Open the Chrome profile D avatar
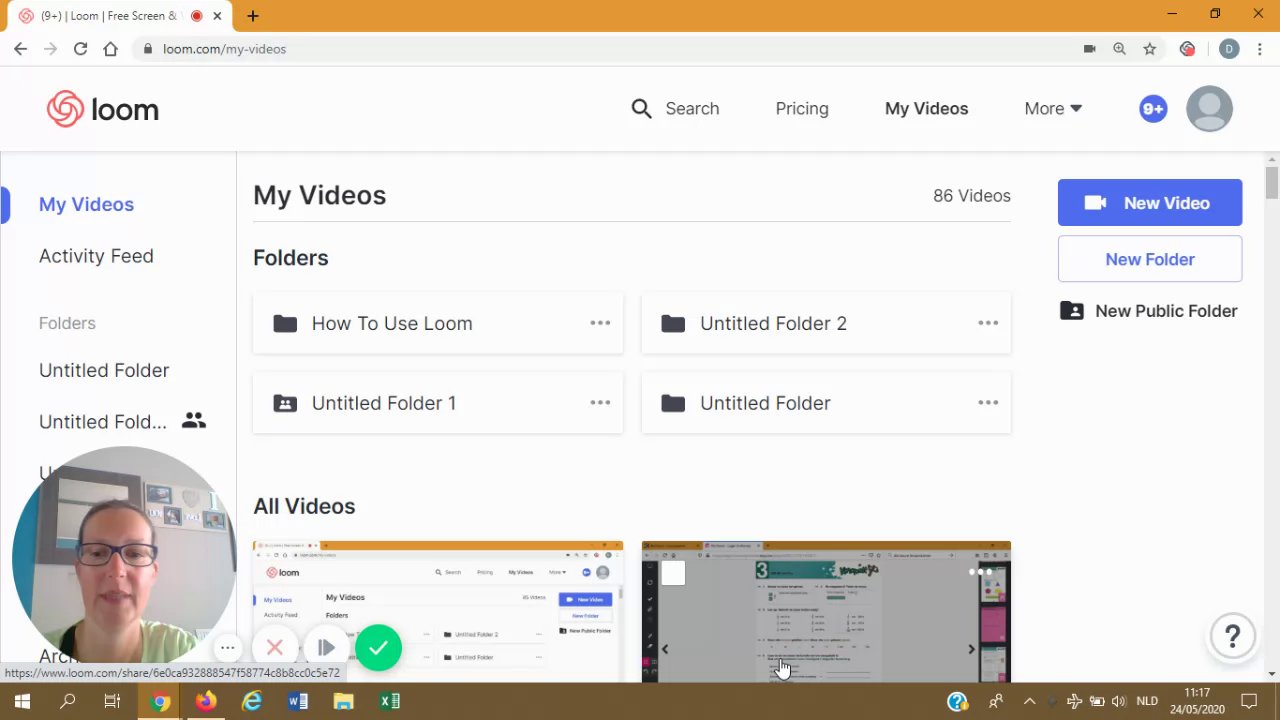Screen dimensions: 1280x720 click(x=1229, y=49)
